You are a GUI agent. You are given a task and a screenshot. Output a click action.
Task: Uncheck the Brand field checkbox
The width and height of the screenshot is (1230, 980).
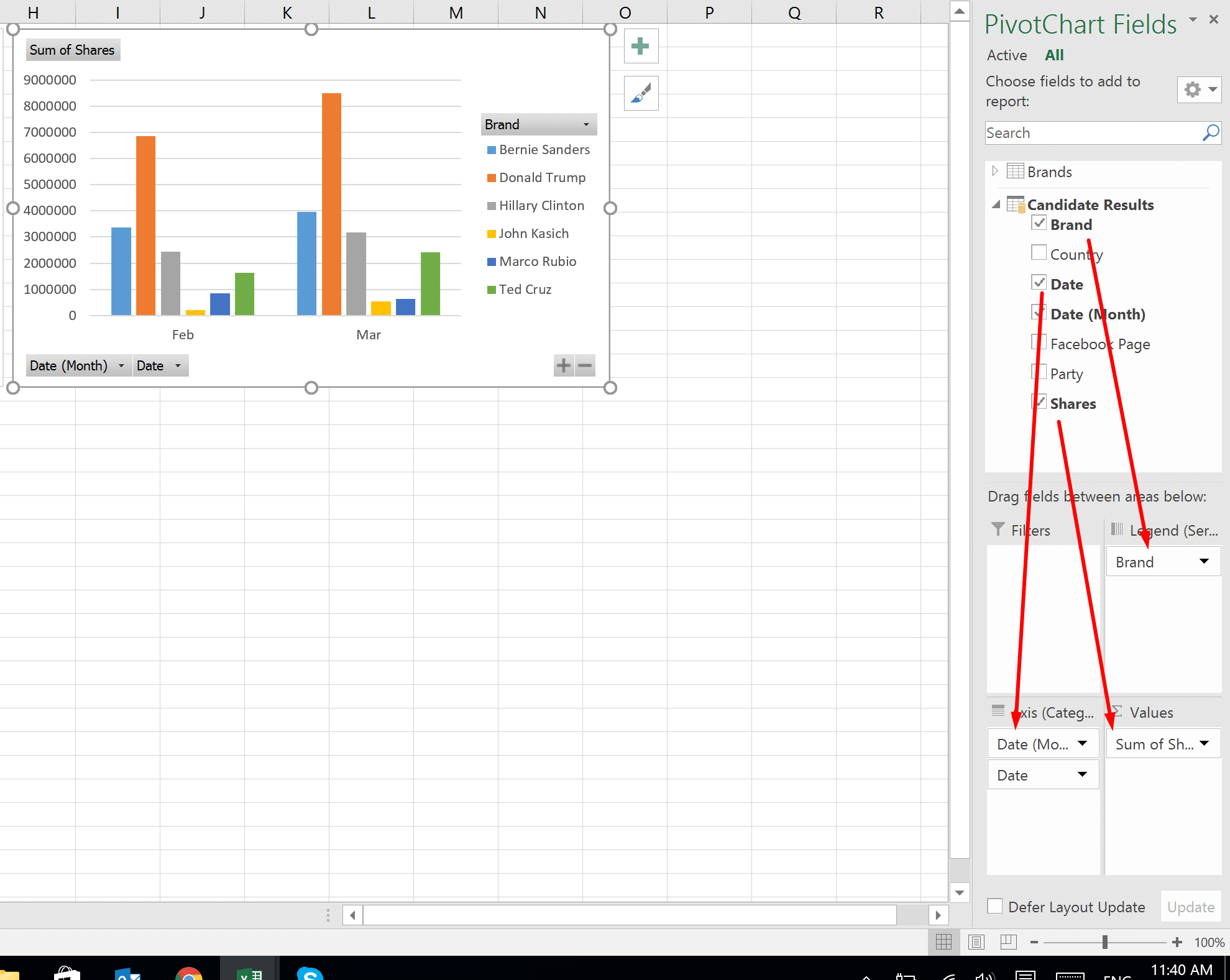coord(1039,222)
